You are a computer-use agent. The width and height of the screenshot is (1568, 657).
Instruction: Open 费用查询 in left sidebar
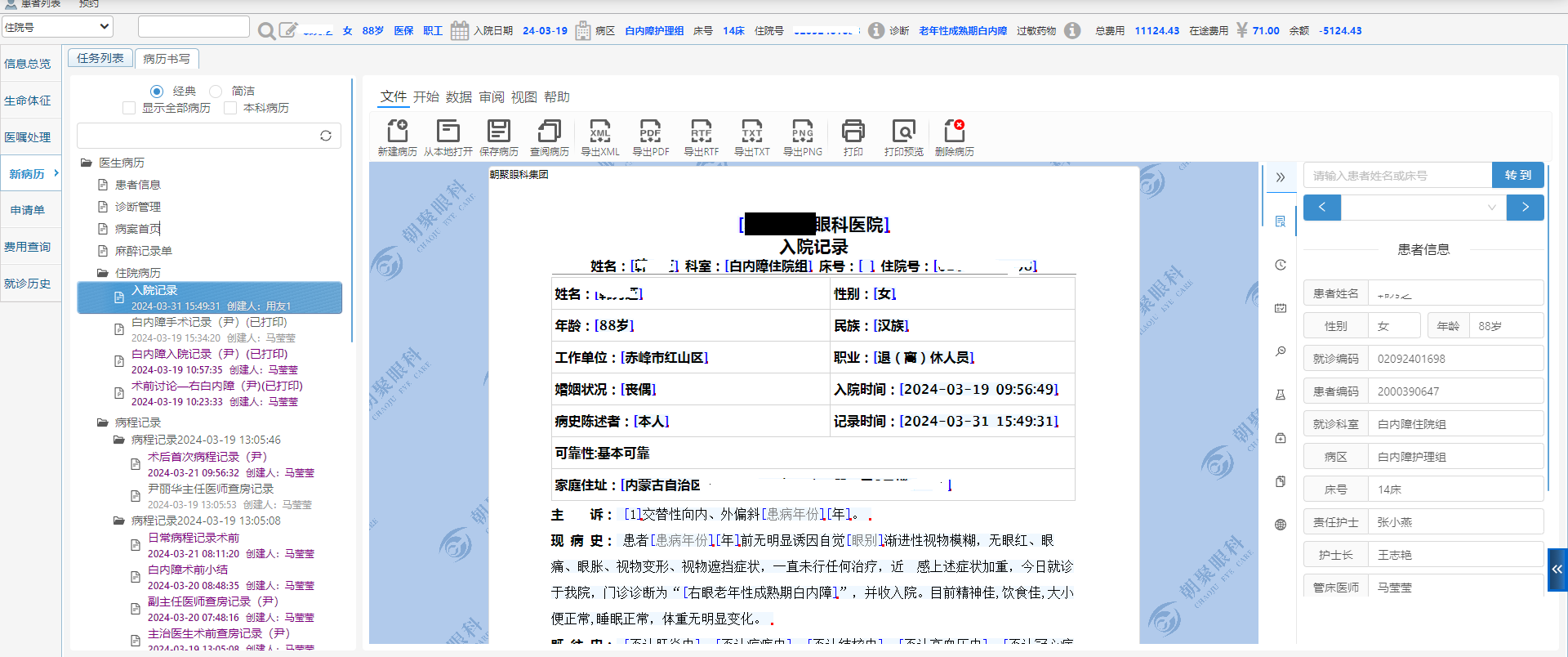coord(28,247)
